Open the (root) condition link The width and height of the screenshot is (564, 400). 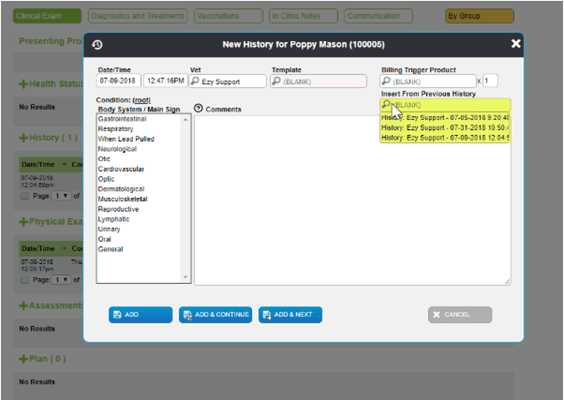coord(141,100)
